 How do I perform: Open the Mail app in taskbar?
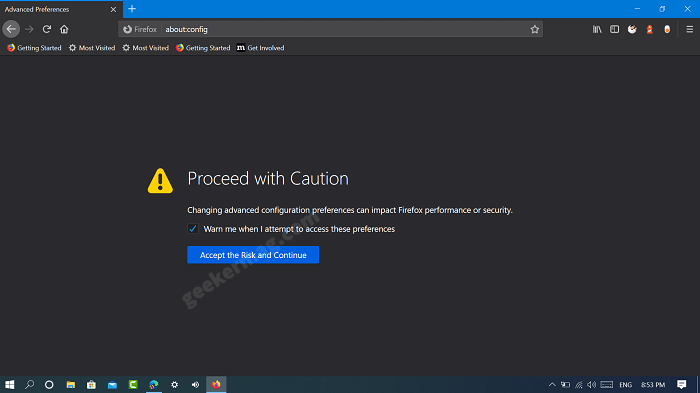[112, 385]
